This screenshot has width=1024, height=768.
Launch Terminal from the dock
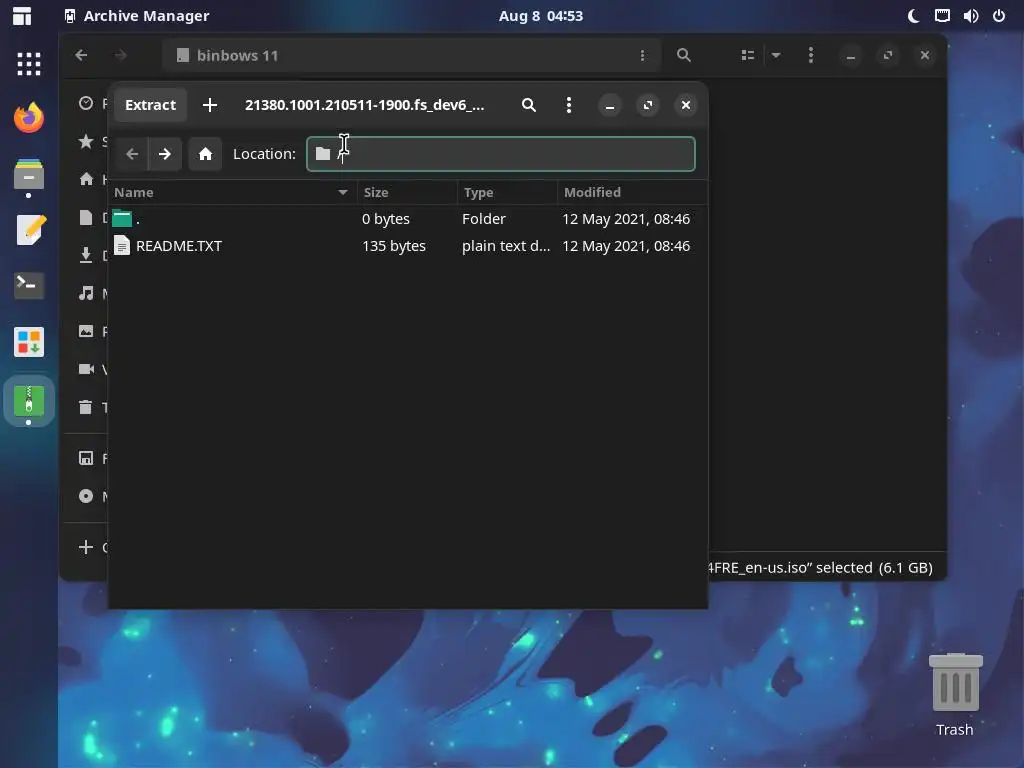pos(29,285)
